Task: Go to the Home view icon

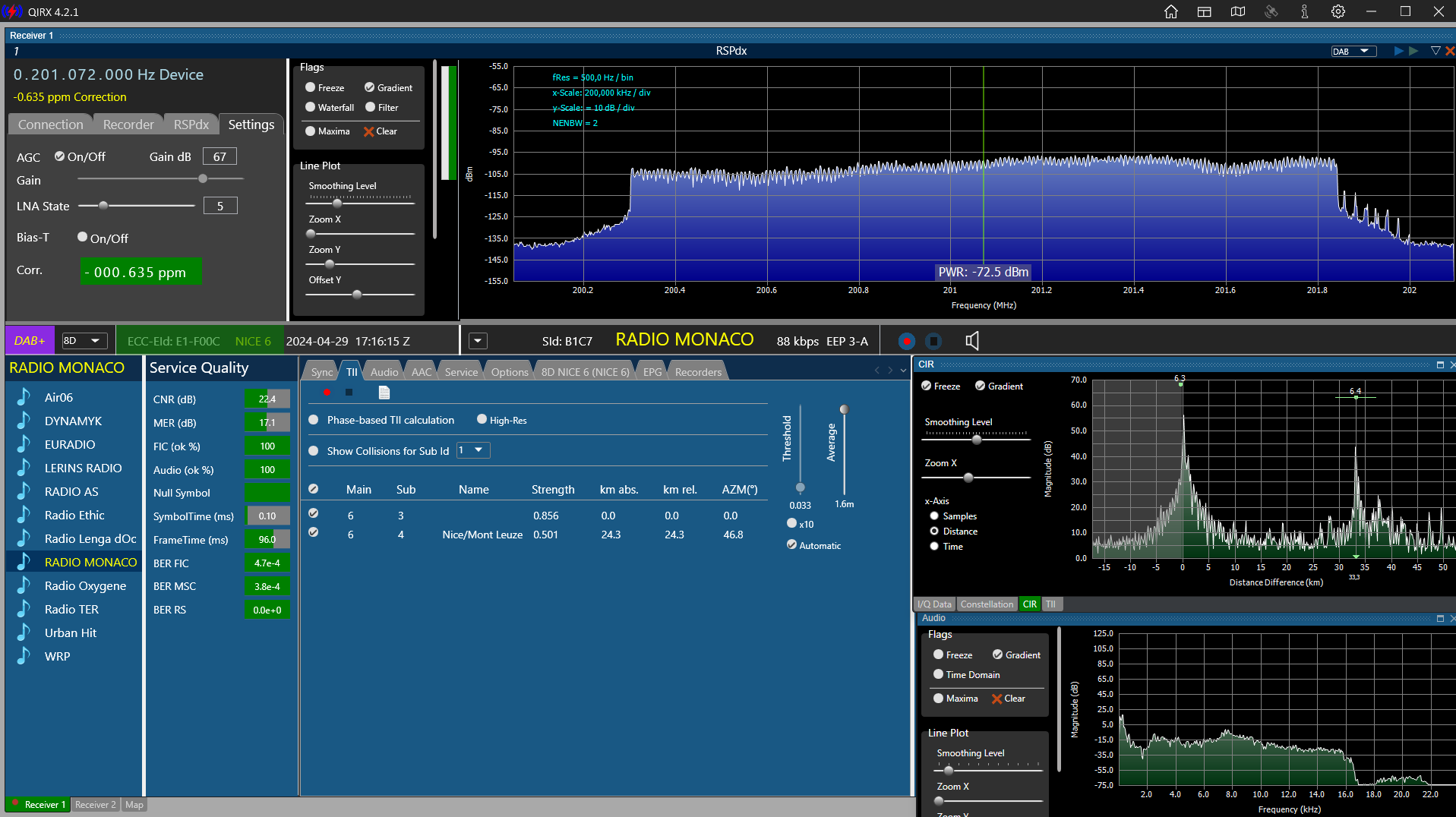Action: coord(1170,11)
